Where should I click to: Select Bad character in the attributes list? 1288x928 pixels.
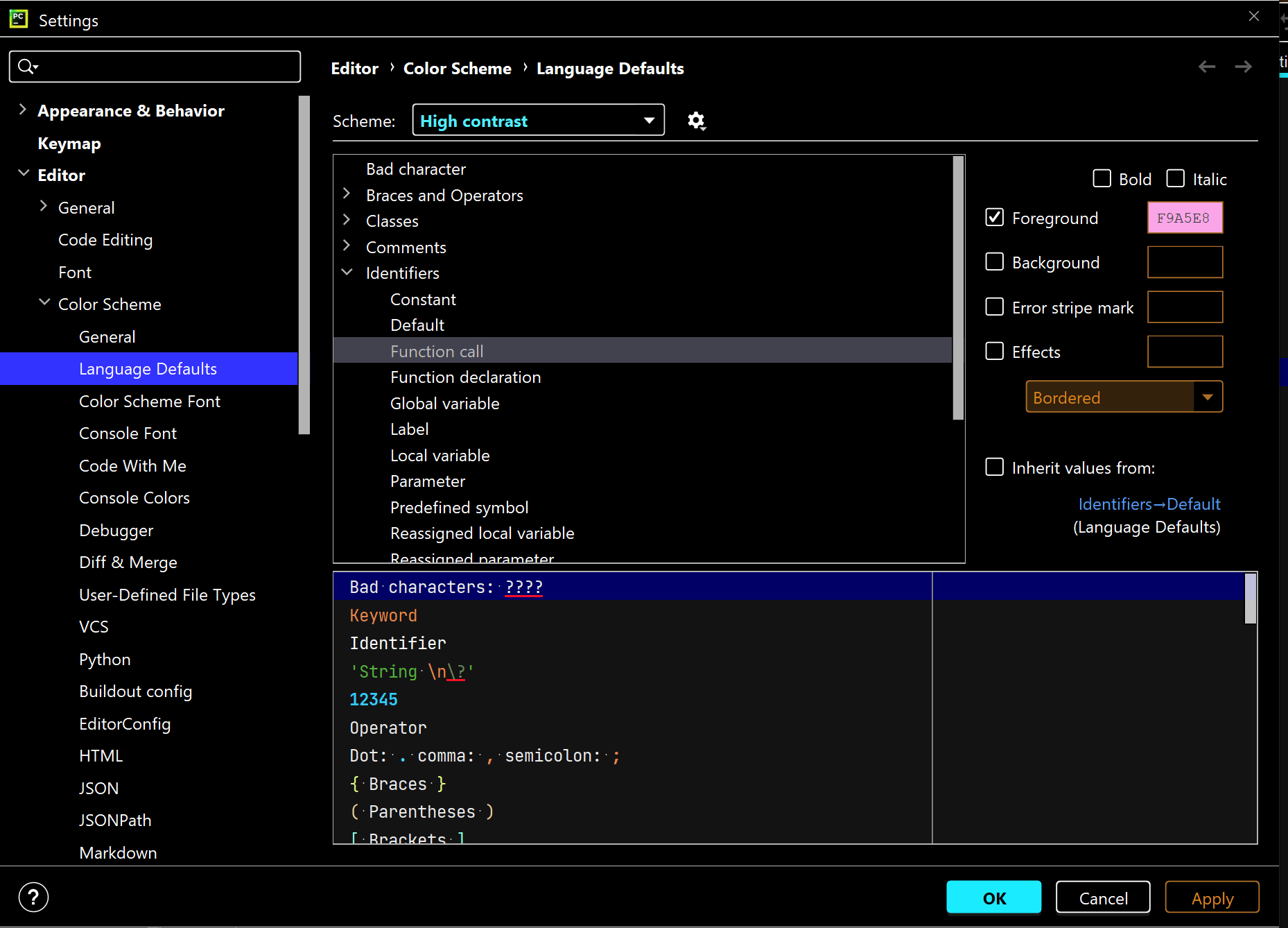[x=416, y=169]
